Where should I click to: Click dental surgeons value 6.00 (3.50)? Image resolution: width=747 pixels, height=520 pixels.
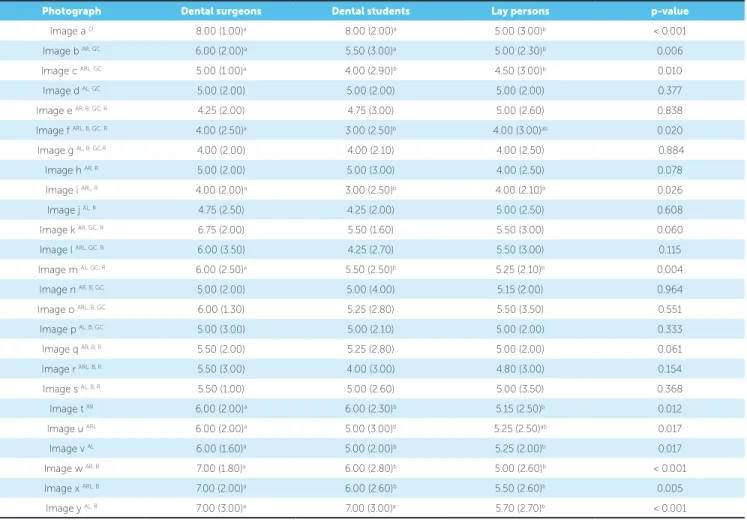tap(221, 250)
